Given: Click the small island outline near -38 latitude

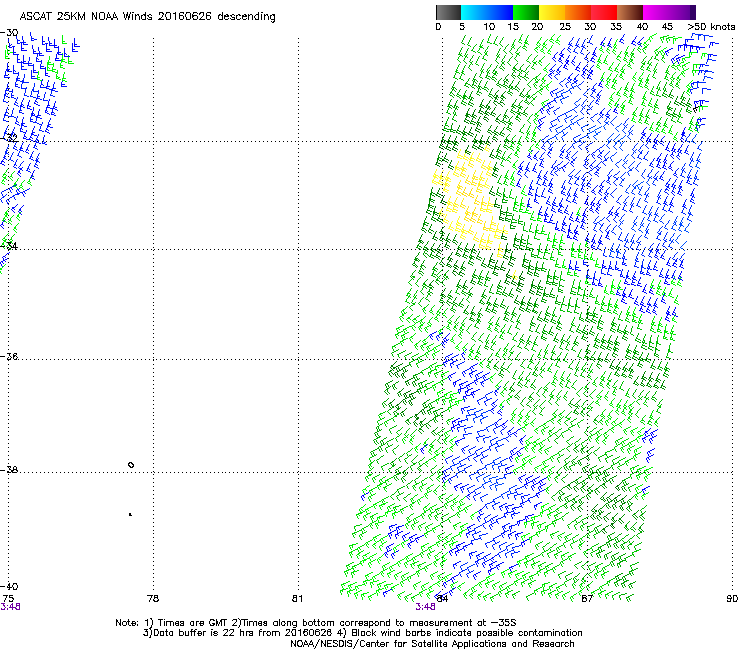Looking at the screenshot, I should pyautogui.click(x=131, y=465).
